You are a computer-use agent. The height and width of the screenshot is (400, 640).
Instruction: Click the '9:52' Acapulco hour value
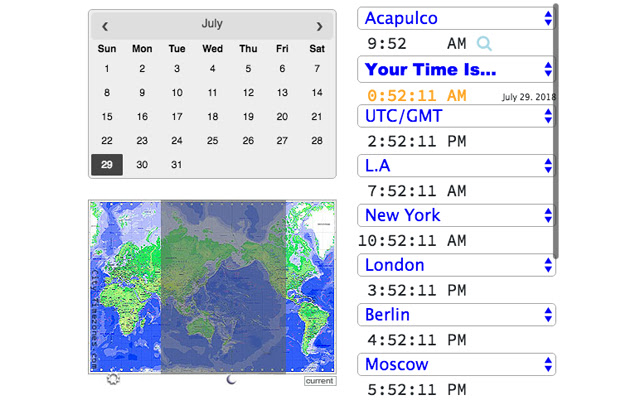[387, 44]
